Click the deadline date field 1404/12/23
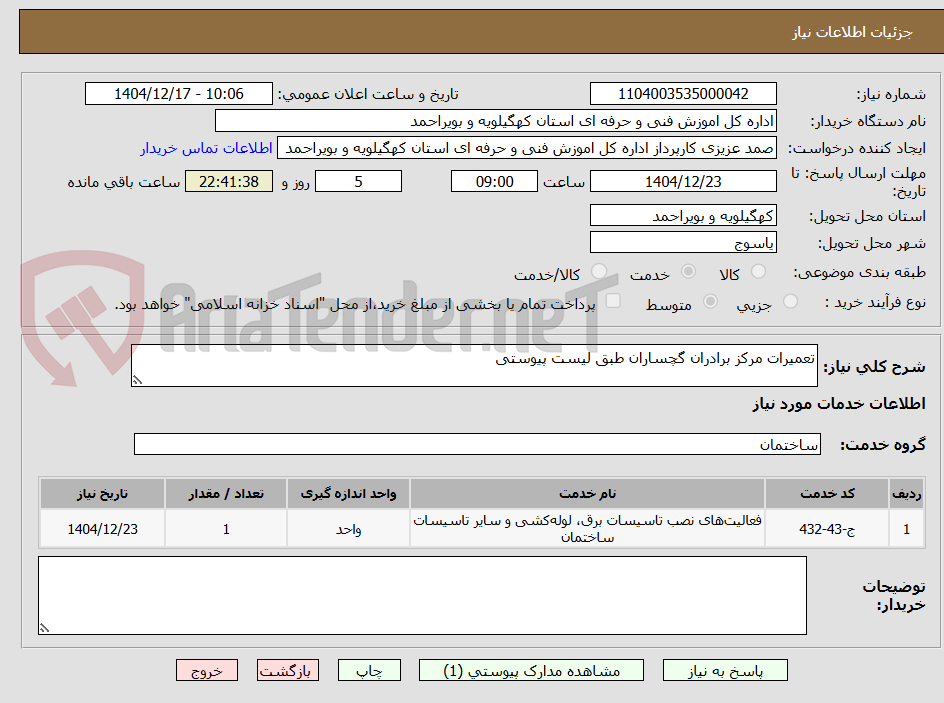 [683, 181]
